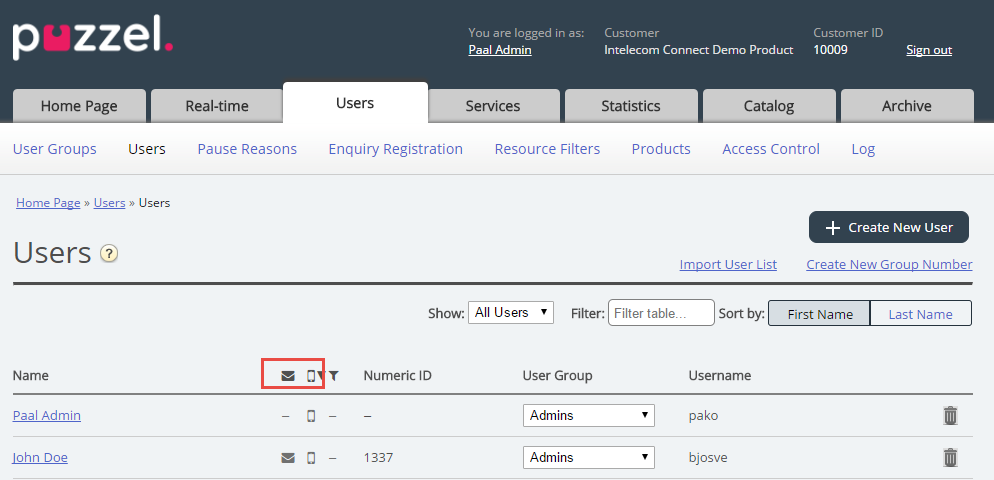
Task: Click the email envelope icon in table header
Action: [x=288, y=376]
